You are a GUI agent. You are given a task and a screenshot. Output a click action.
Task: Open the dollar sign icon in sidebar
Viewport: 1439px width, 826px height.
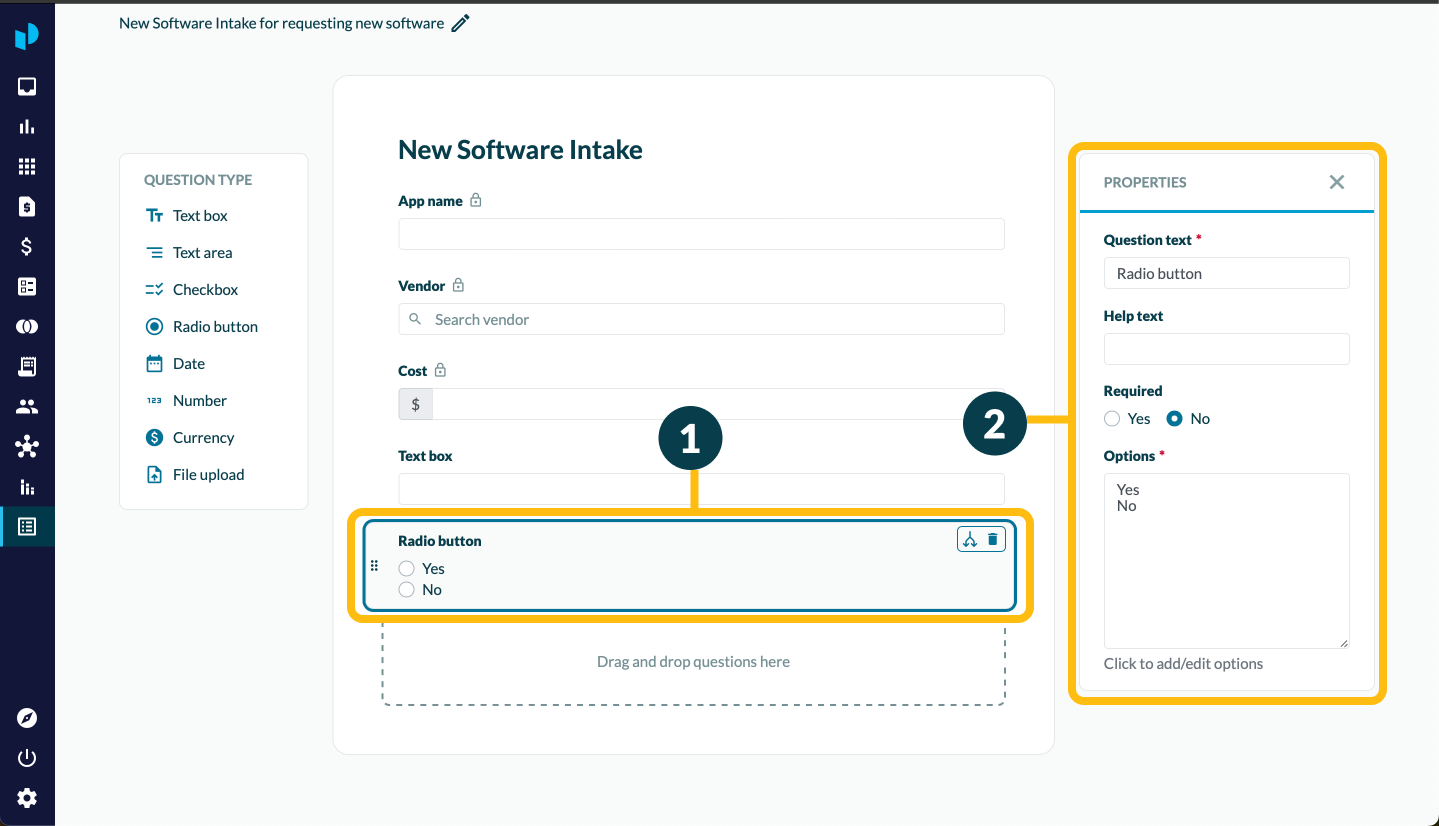tap(27, 246)
